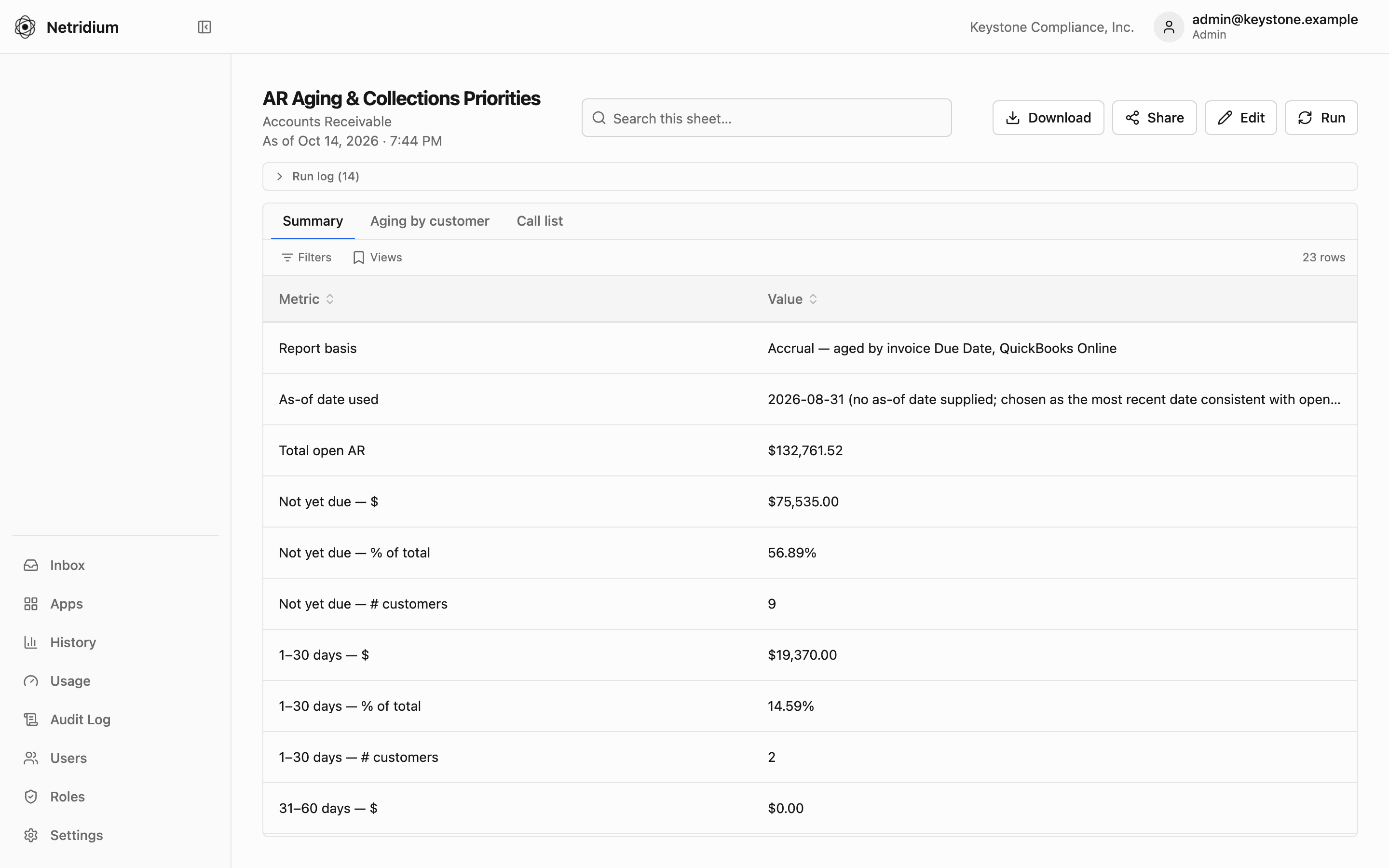The image size is (1389, 868).
Task: Expand the Run log (14) chevron
Action: pos(280,176)
